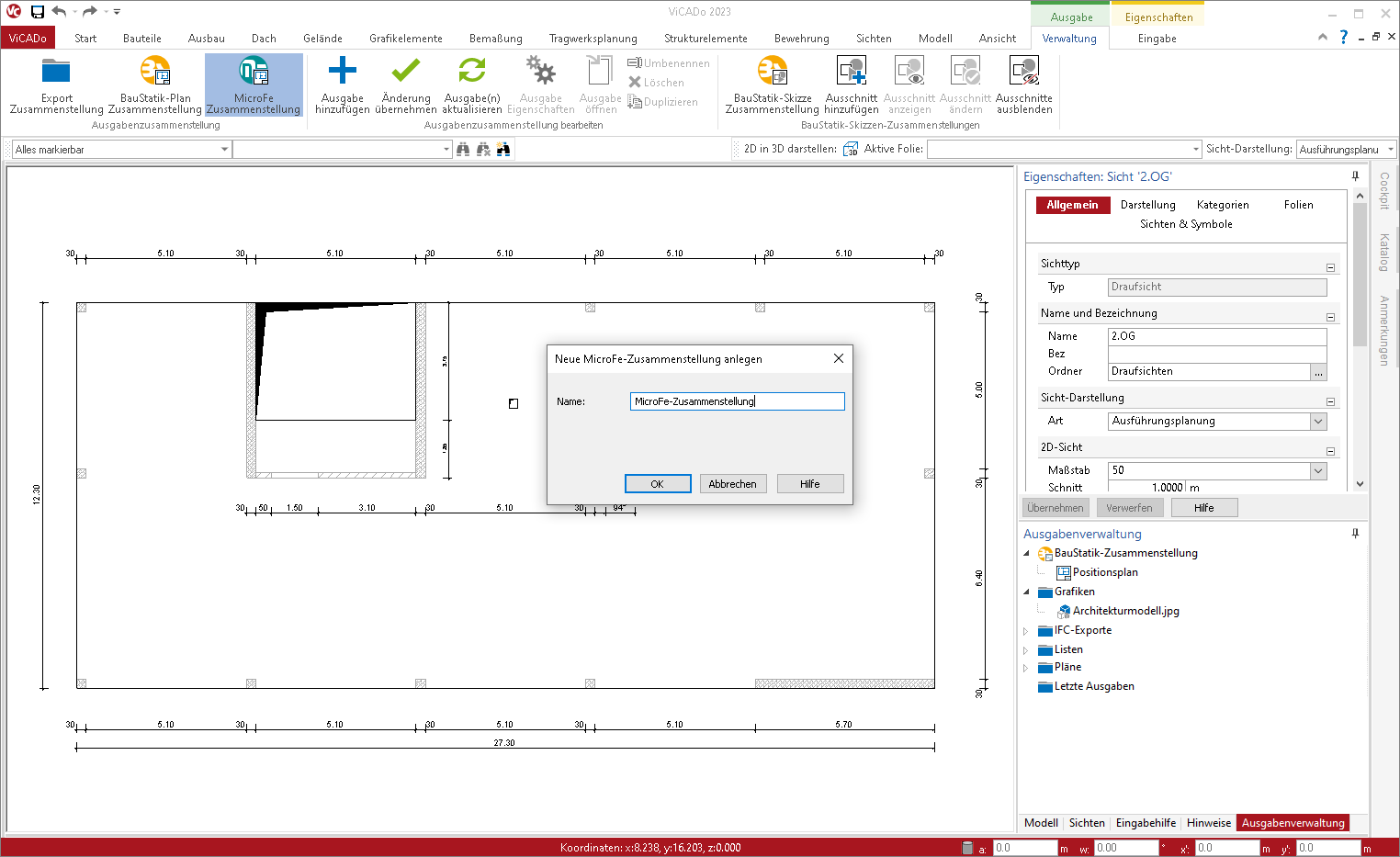Click the blue help question mark icon
This screenshot has width=1400, height=857.
[x=1344, y=37]
